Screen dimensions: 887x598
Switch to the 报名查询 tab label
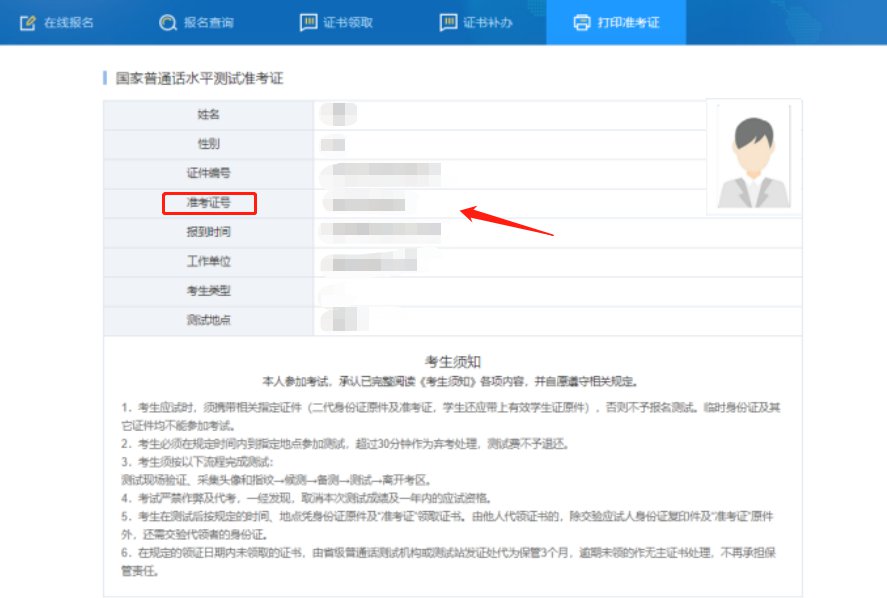208,22
